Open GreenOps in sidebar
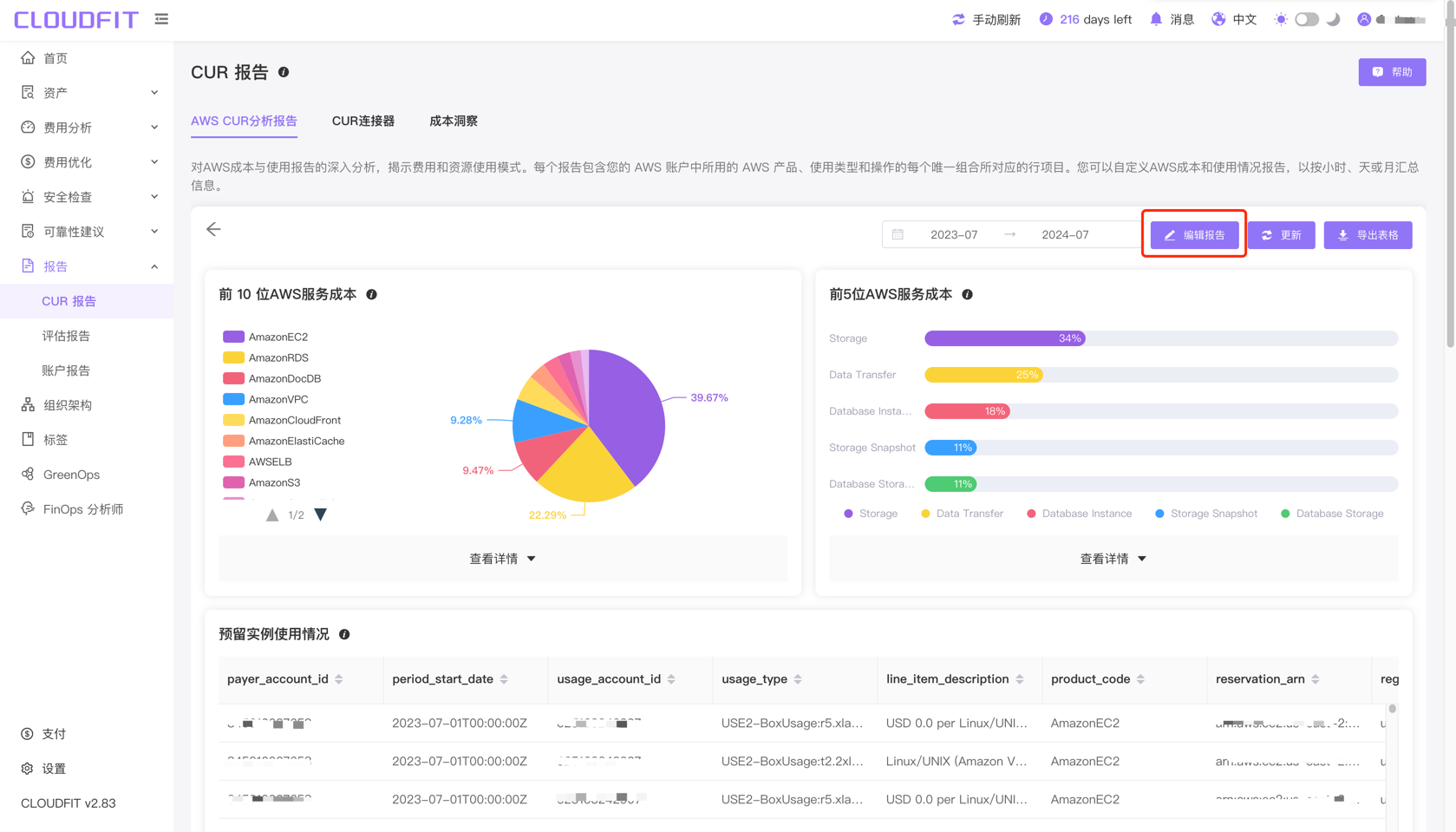 click(x=87, y=475)
